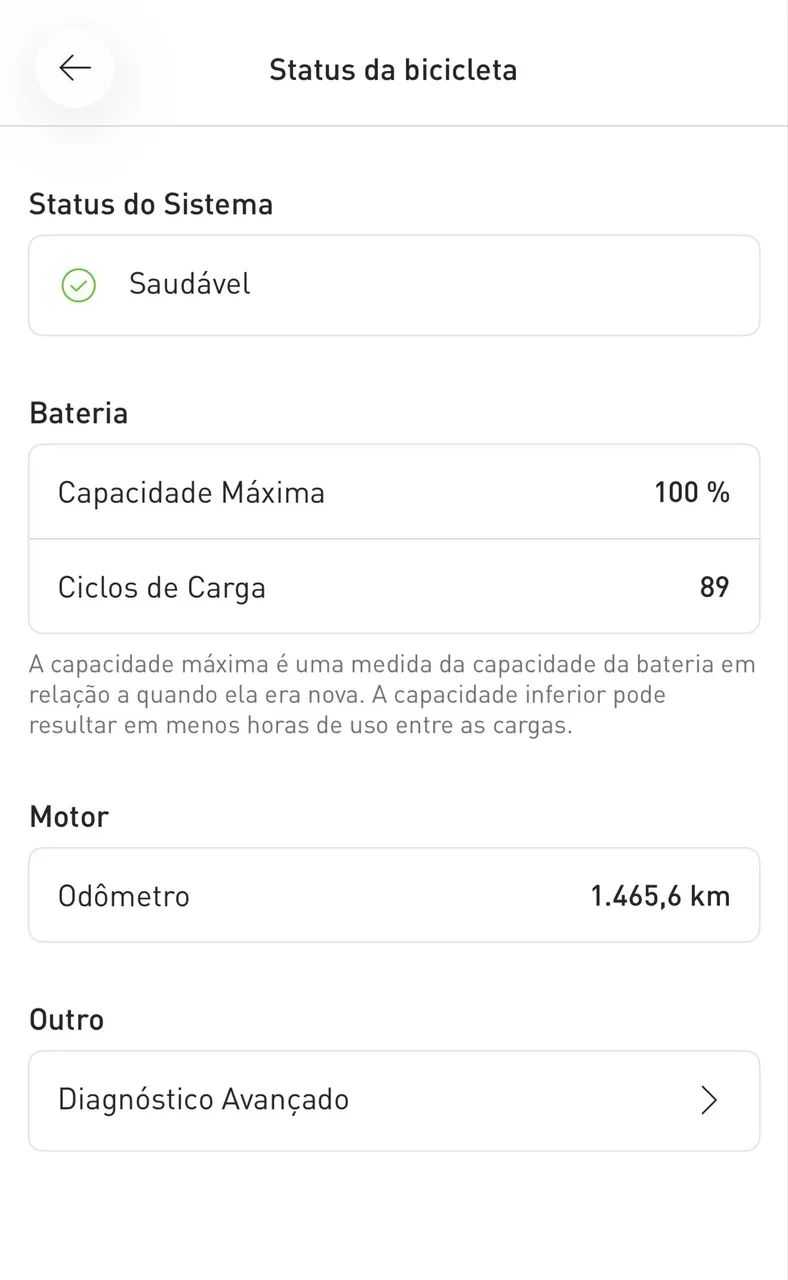The image size is (788, 1280).
Task: Open Diagnóstico Avançado chevron arrow
Action: pyautogui.click(x=709, y=1100)
